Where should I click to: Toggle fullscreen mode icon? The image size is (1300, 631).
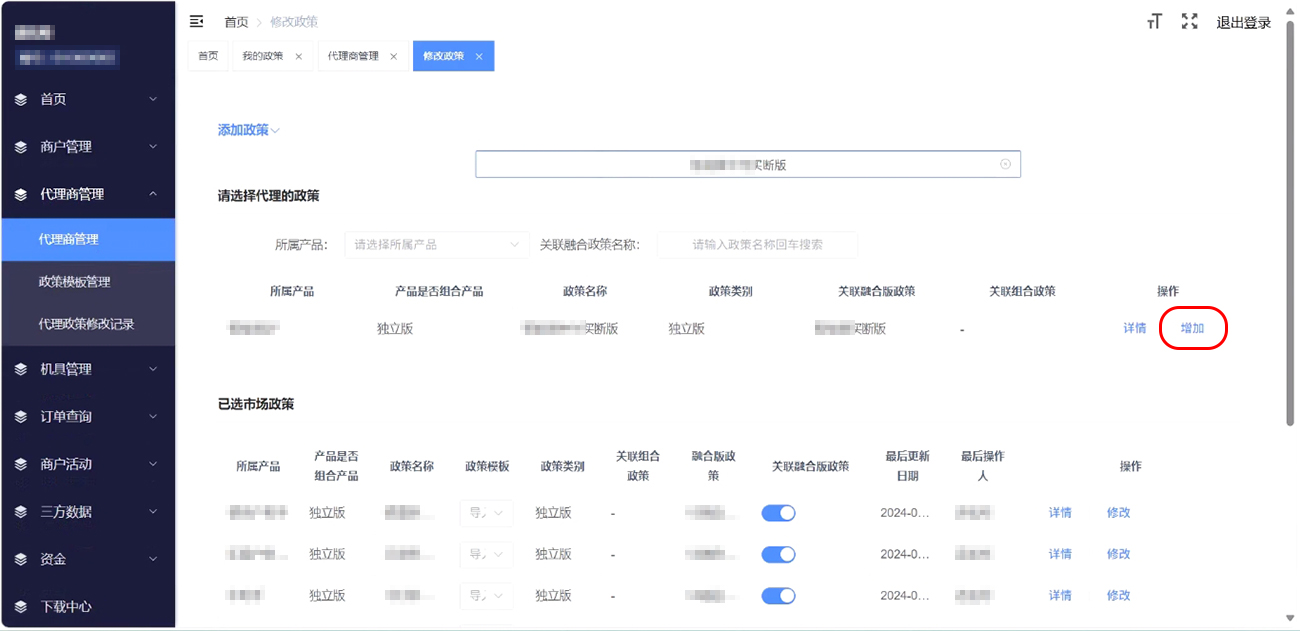(1189, 22)
